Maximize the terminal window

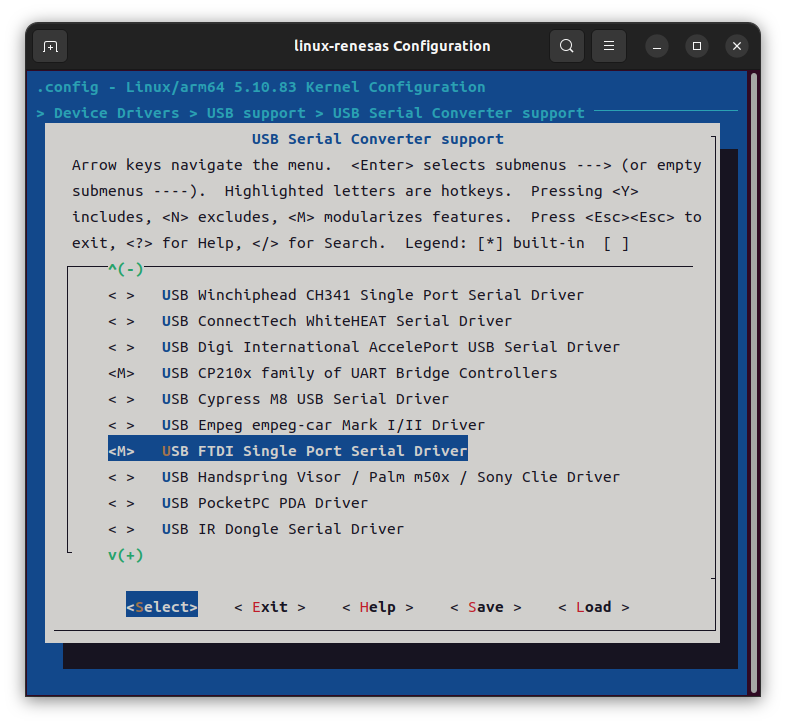(x=697, y=46)
